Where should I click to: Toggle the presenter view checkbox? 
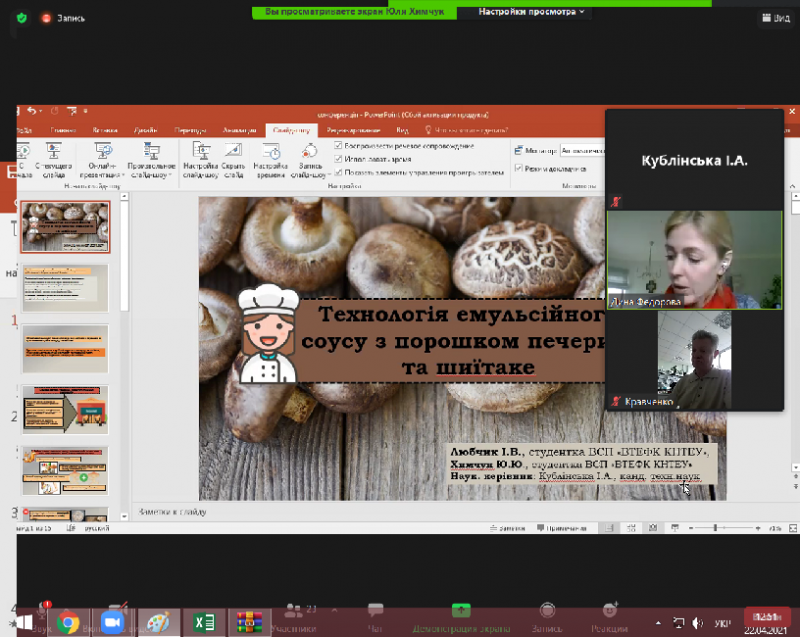pyautogui.click(x=518, y=168)
